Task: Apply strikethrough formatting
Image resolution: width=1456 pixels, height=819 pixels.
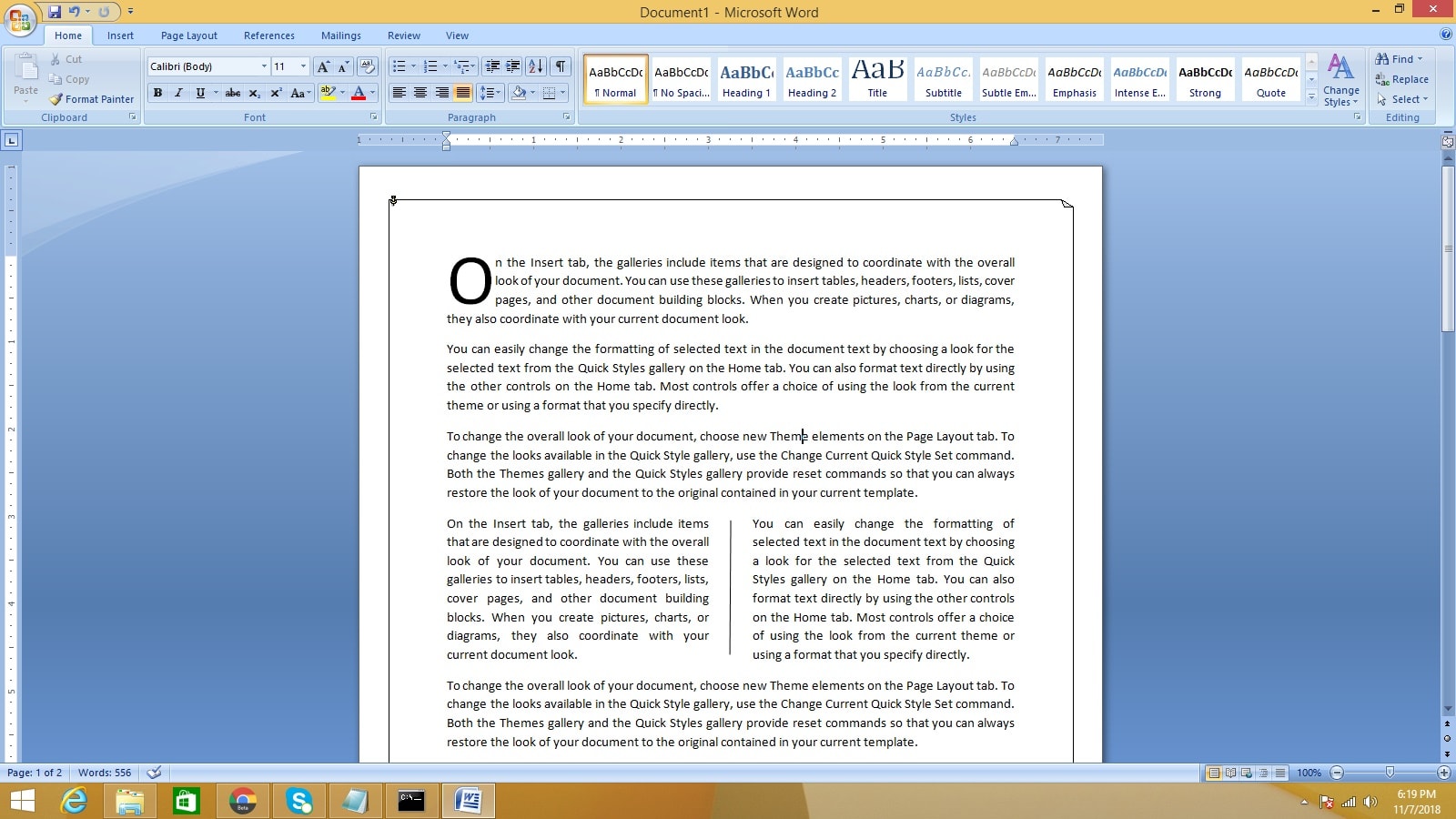Action: coord(233,93)
